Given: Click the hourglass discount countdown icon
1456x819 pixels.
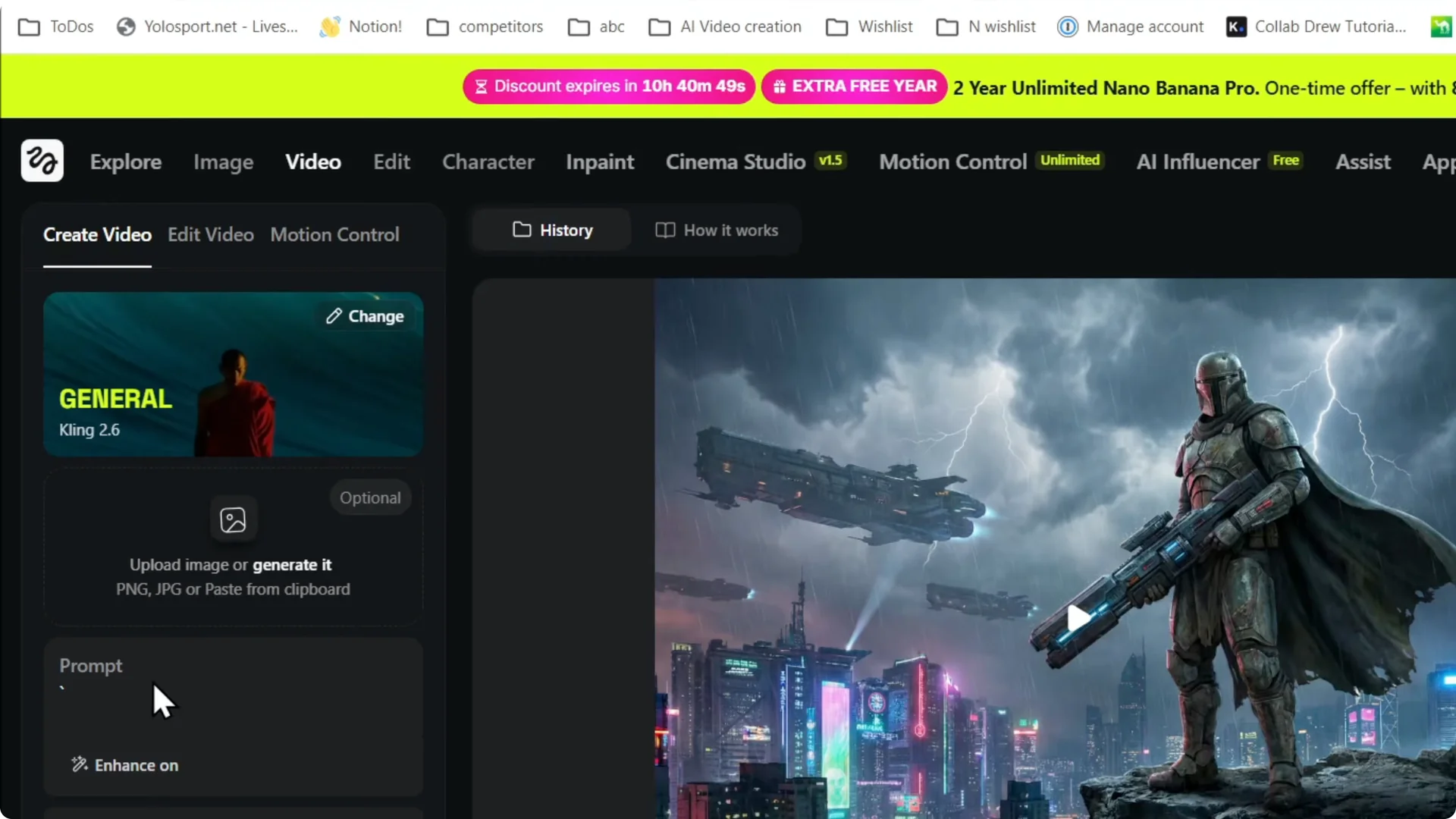Looking at the screenshot, I should click(x=481, y=86).
